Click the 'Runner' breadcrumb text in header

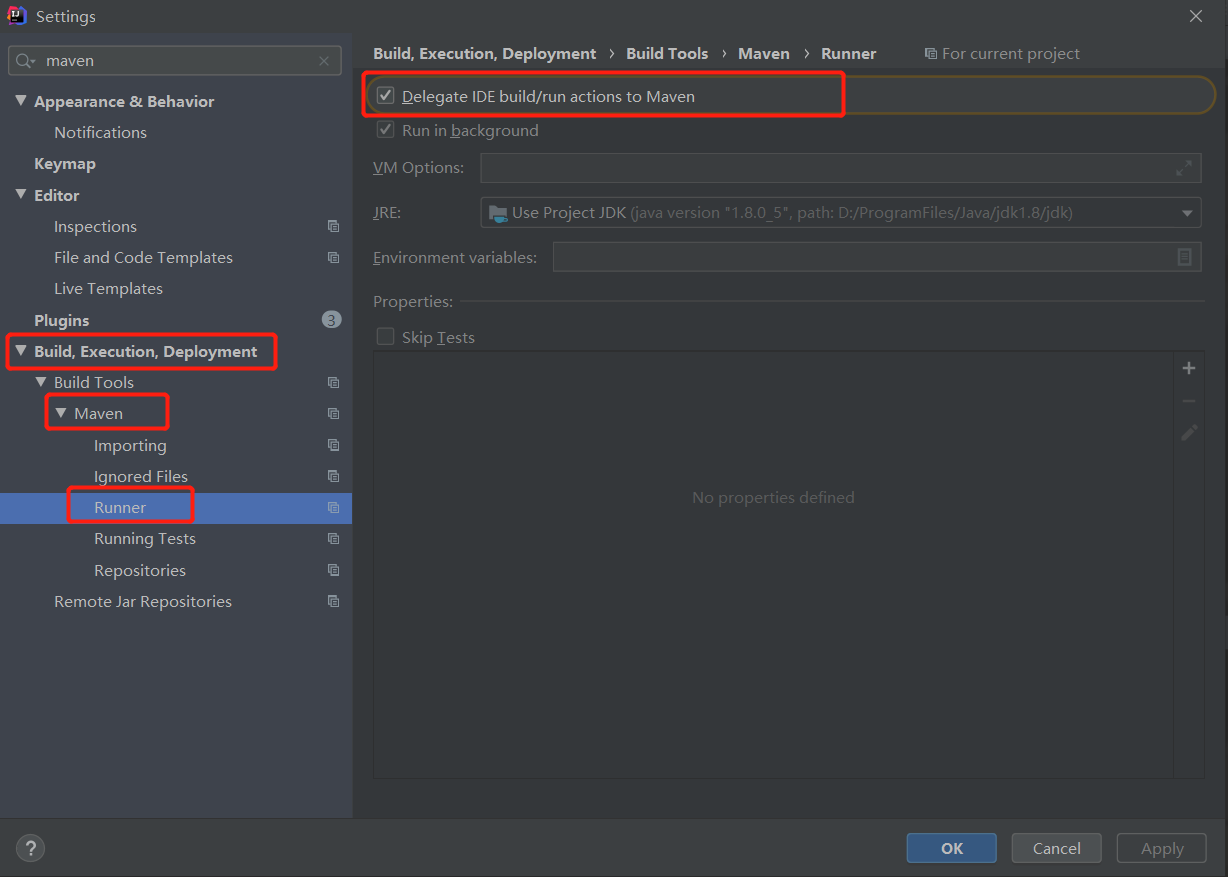click(849, 54)
